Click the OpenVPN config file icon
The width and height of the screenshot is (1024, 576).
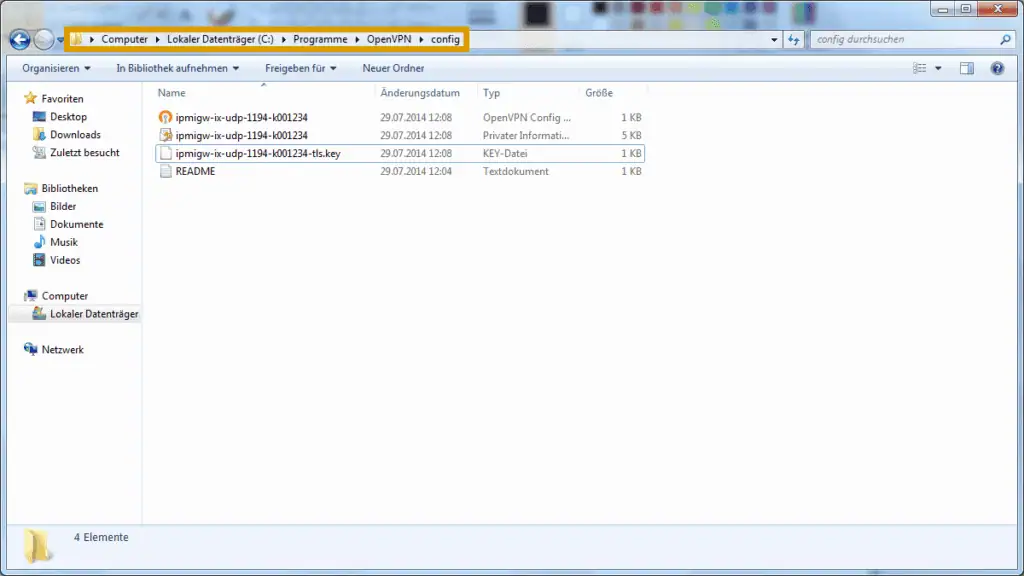pos(166,117)
